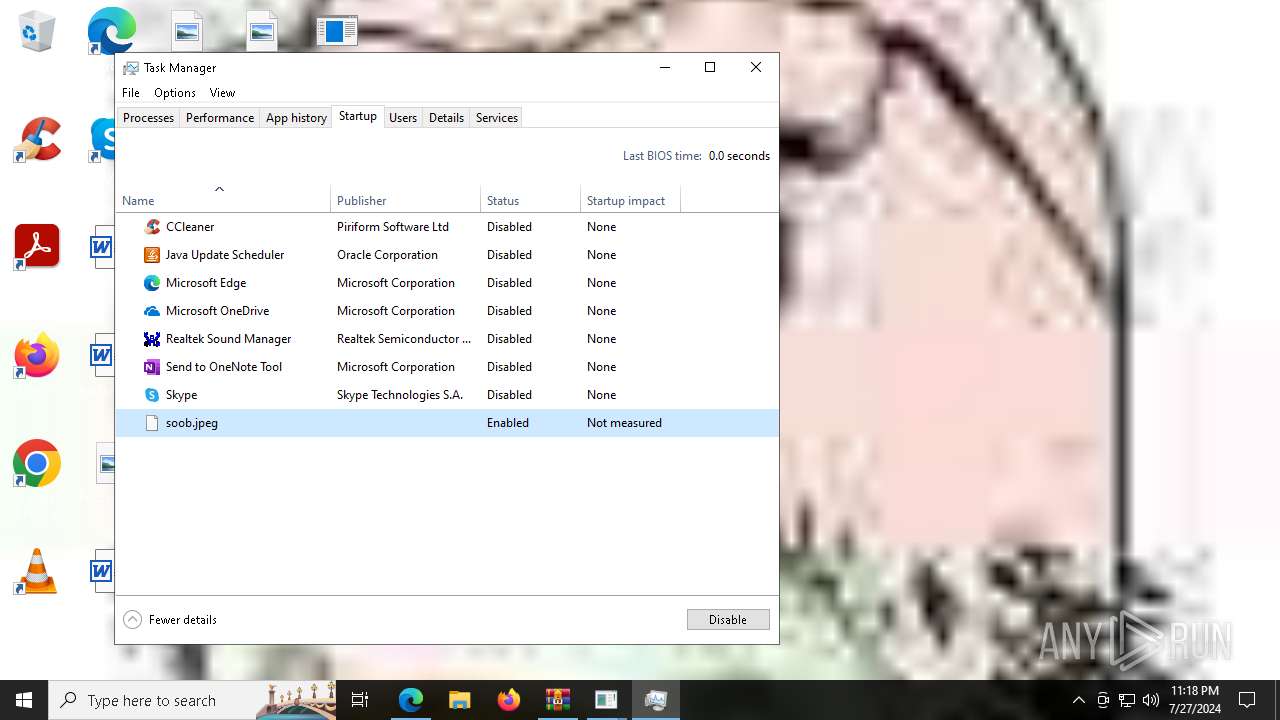Viewport: 1280px width, 720px height.
Task: Switch to the App history tab
Action: pyautogui.click(x=296, y=118)
